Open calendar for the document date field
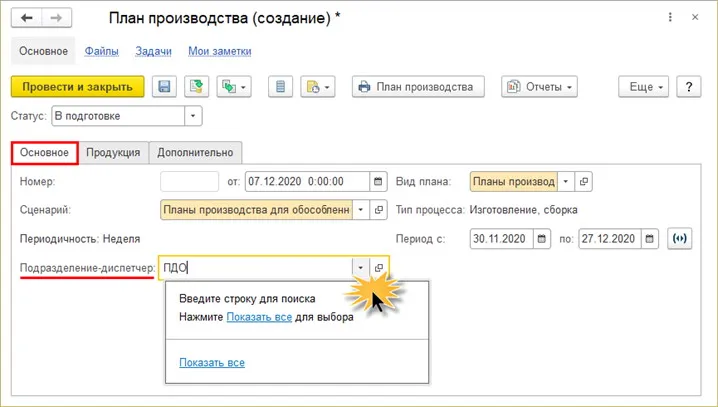 click(378, 182)
